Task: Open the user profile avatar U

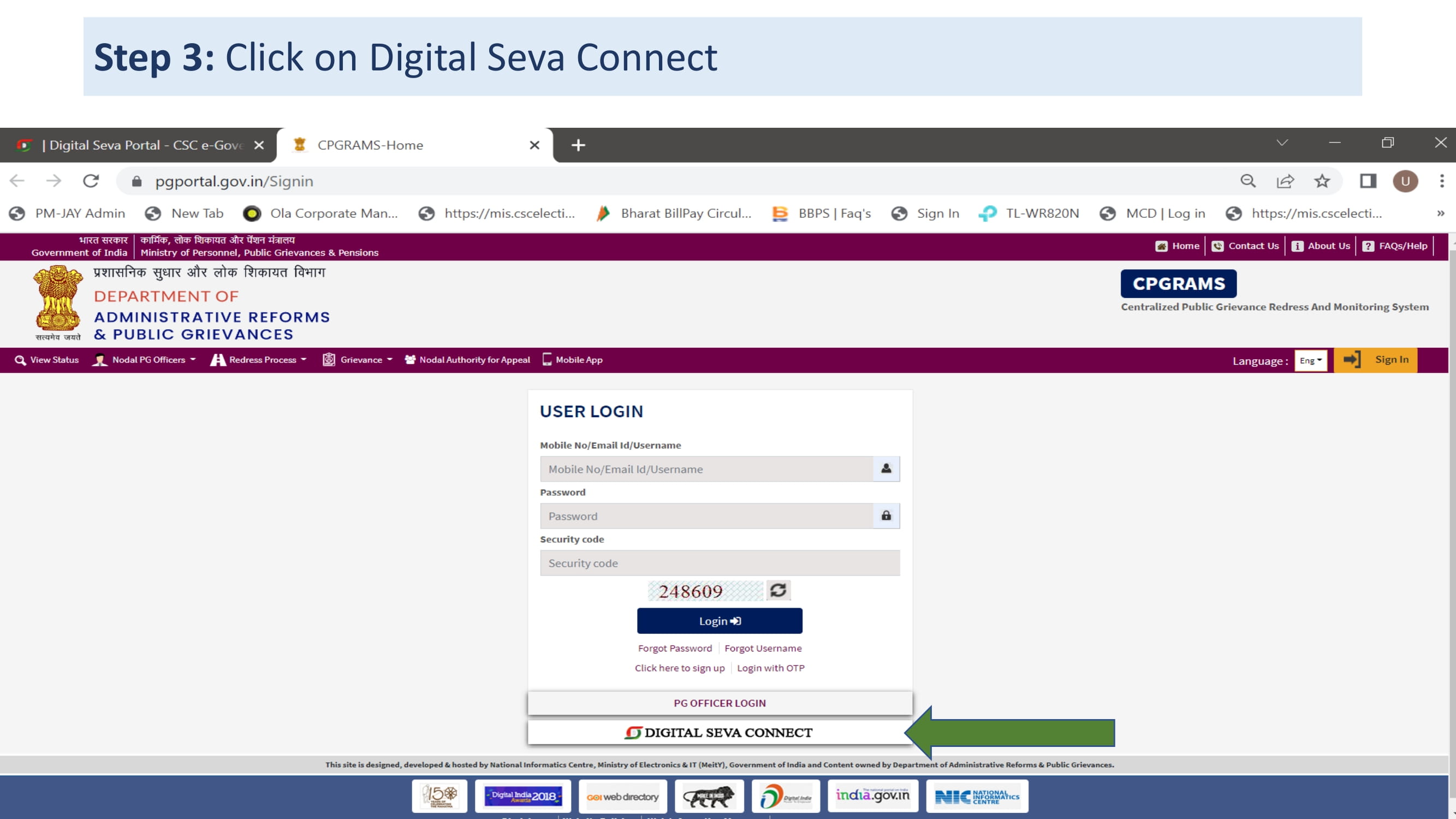Action: (x=1405, y=181)
